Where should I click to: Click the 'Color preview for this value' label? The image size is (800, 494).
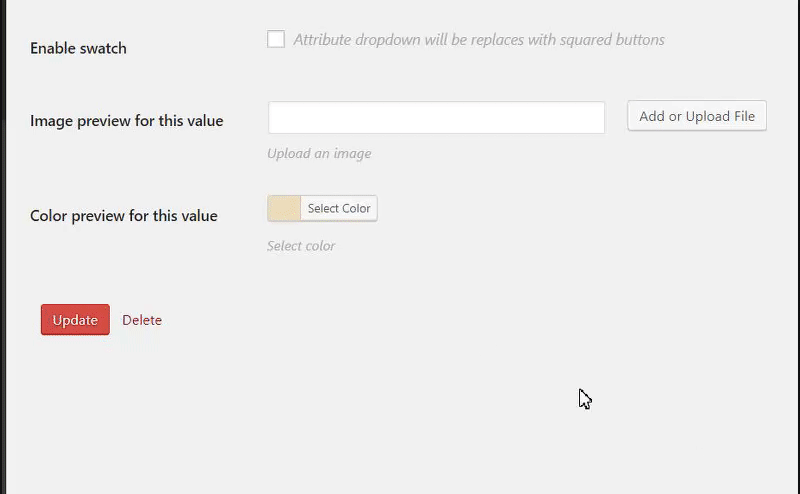tap(123, 216)
